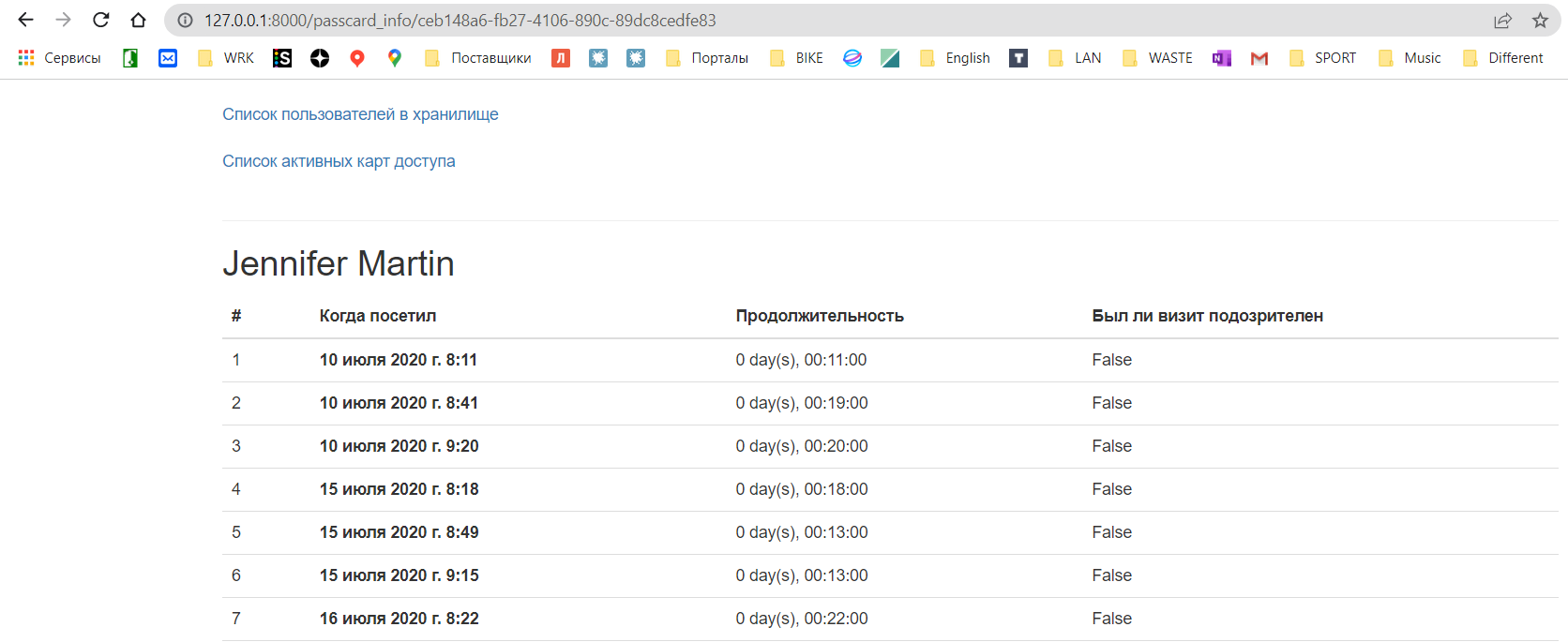Select duration 0 day(s), 00:11:00

coord(802,360)
